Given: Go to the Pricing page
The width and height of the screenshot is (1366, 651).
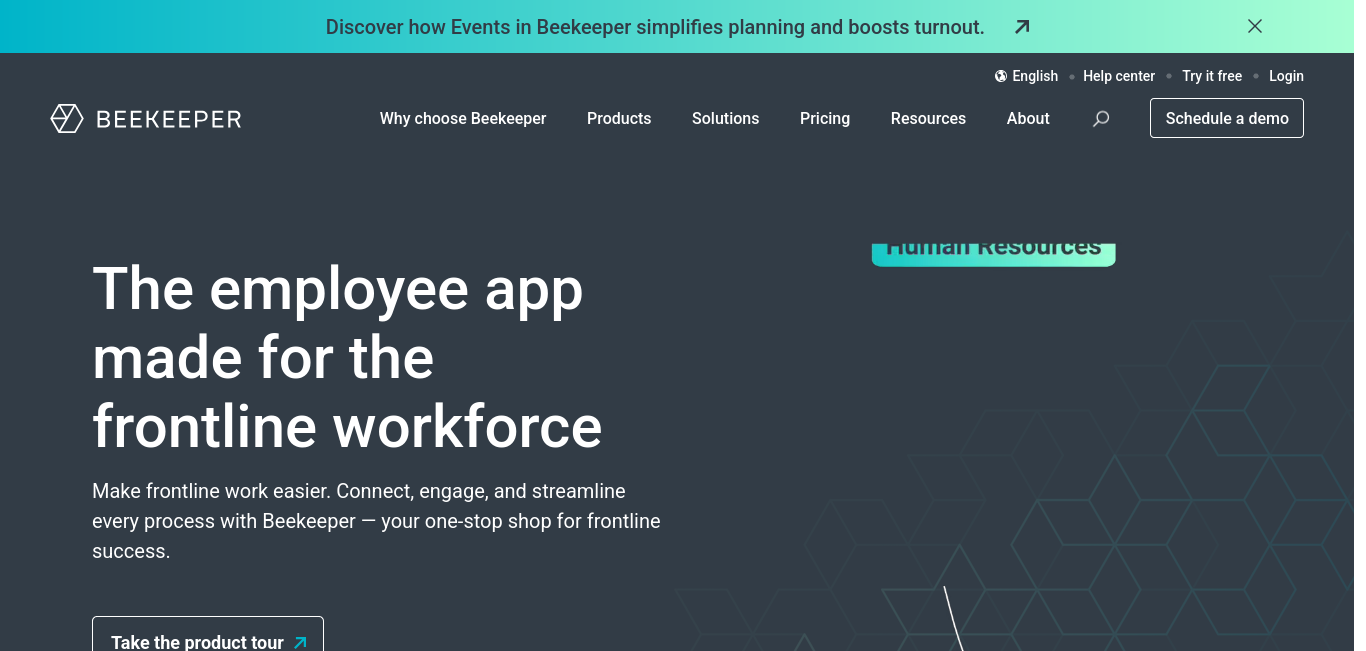Looking at the screenshot, I should click(x=825, y=118).
